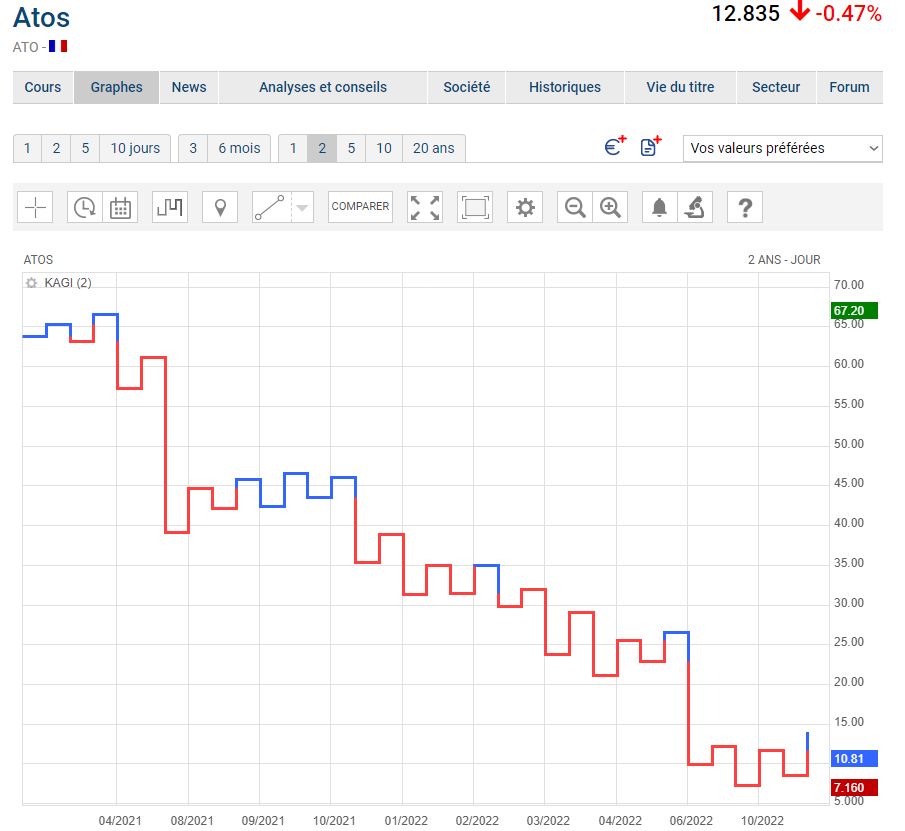Image resolution: width=905 pixels, height=831 pixels.
Task: Open the News tab
Action: (189, 87)
